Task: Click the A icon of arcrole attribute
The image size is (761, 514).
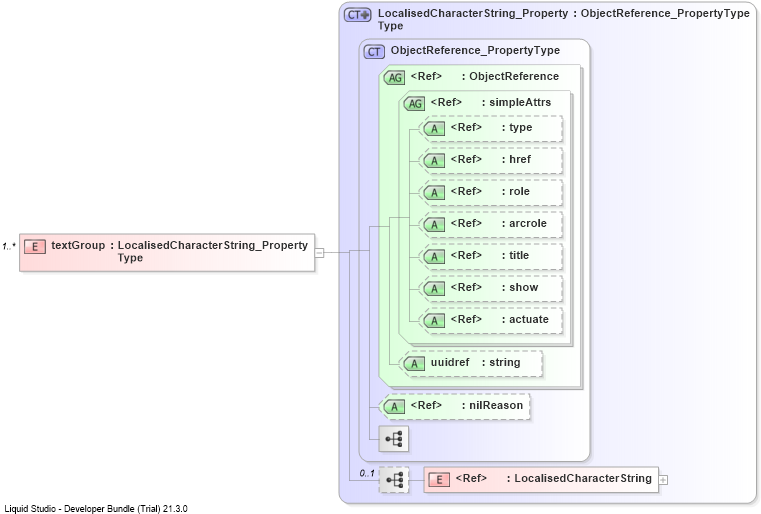Action: point(434,225)
